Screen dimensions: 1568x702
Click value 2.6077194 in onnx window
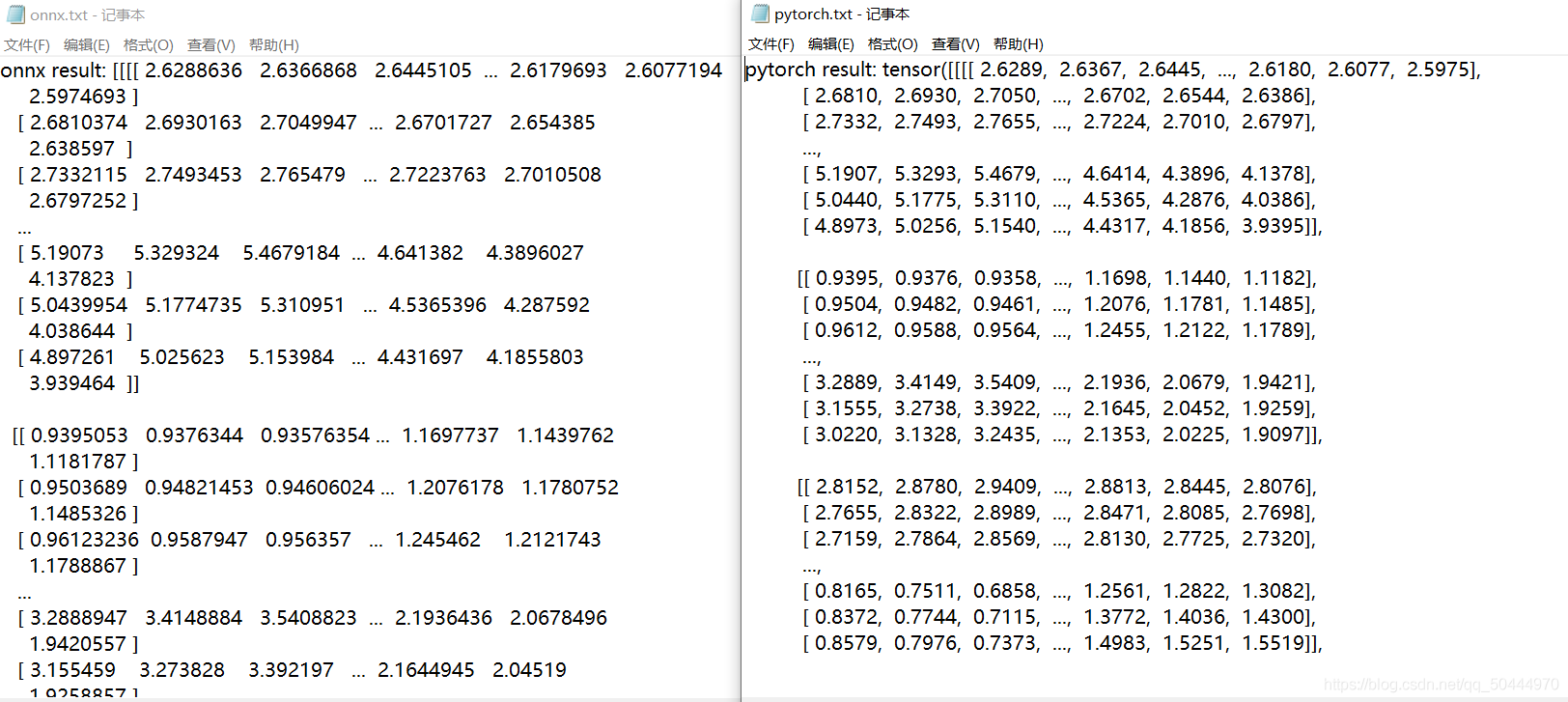[x=673, y=70]
